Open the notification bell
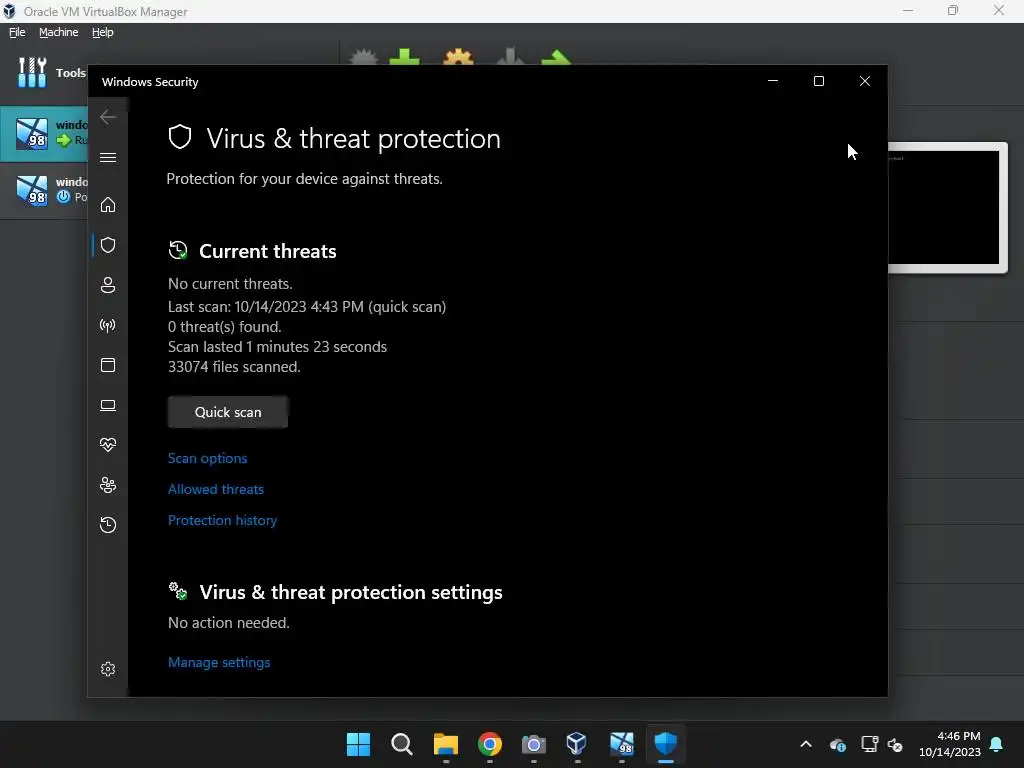1024x768 pixels. pyautogui.click(x=997, y=744)
